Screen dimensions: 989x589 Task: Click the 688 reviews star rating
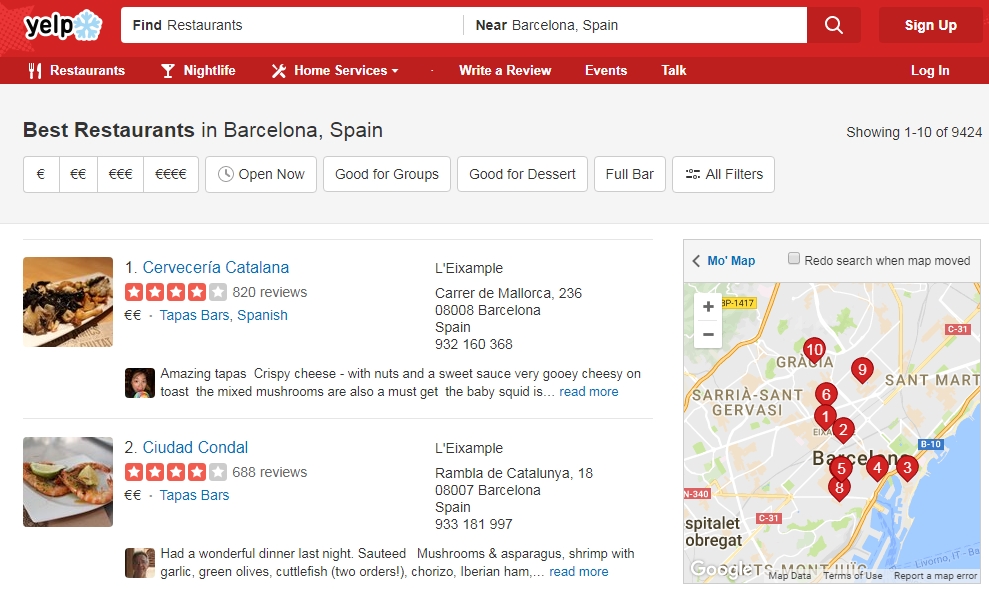point(175,472)
